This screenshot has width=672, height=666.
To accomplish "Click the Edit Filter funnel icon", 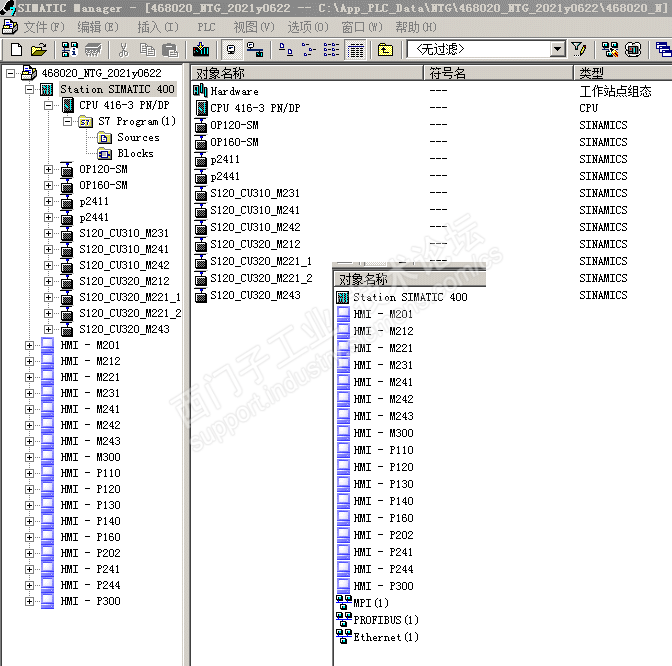I will coord(579,50).
